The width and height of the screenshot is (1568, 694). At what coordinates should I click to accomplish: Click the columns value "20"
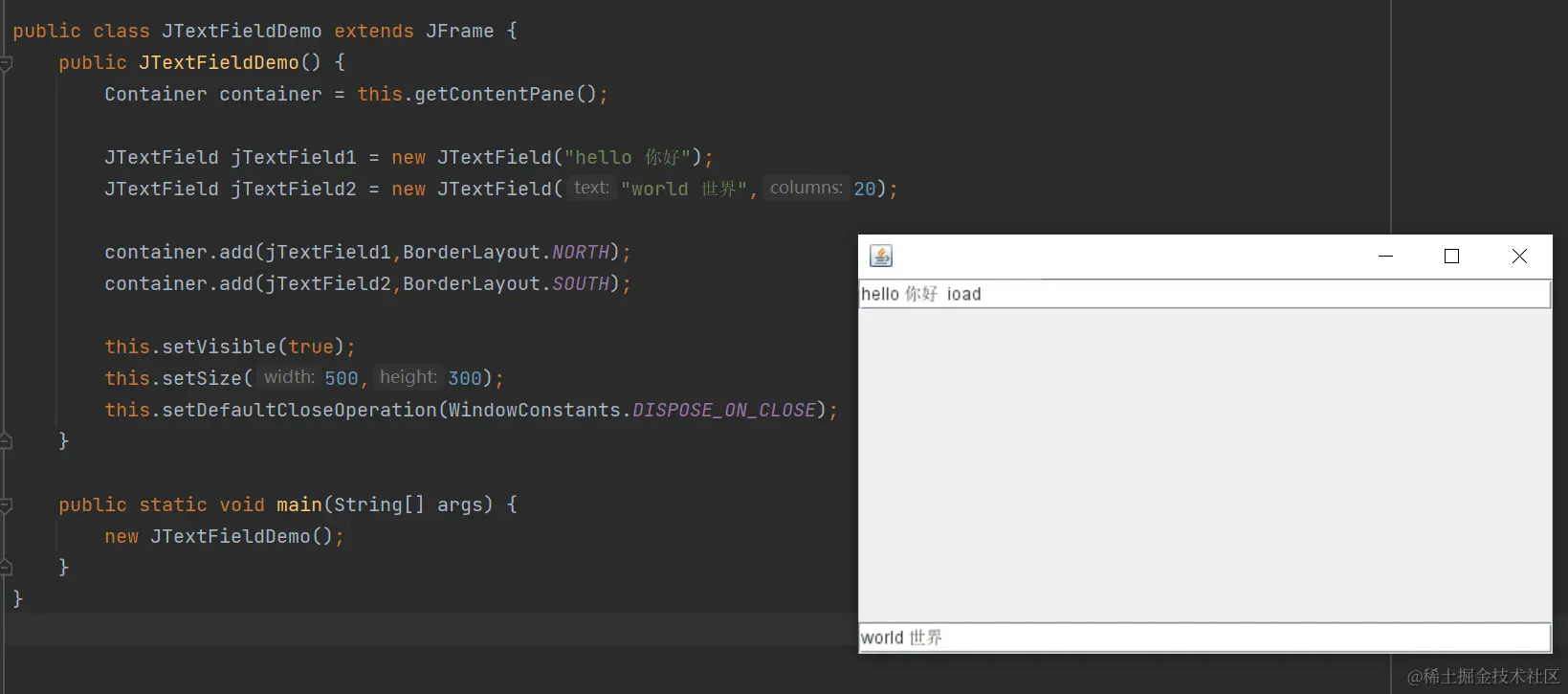tap(865, 189)
